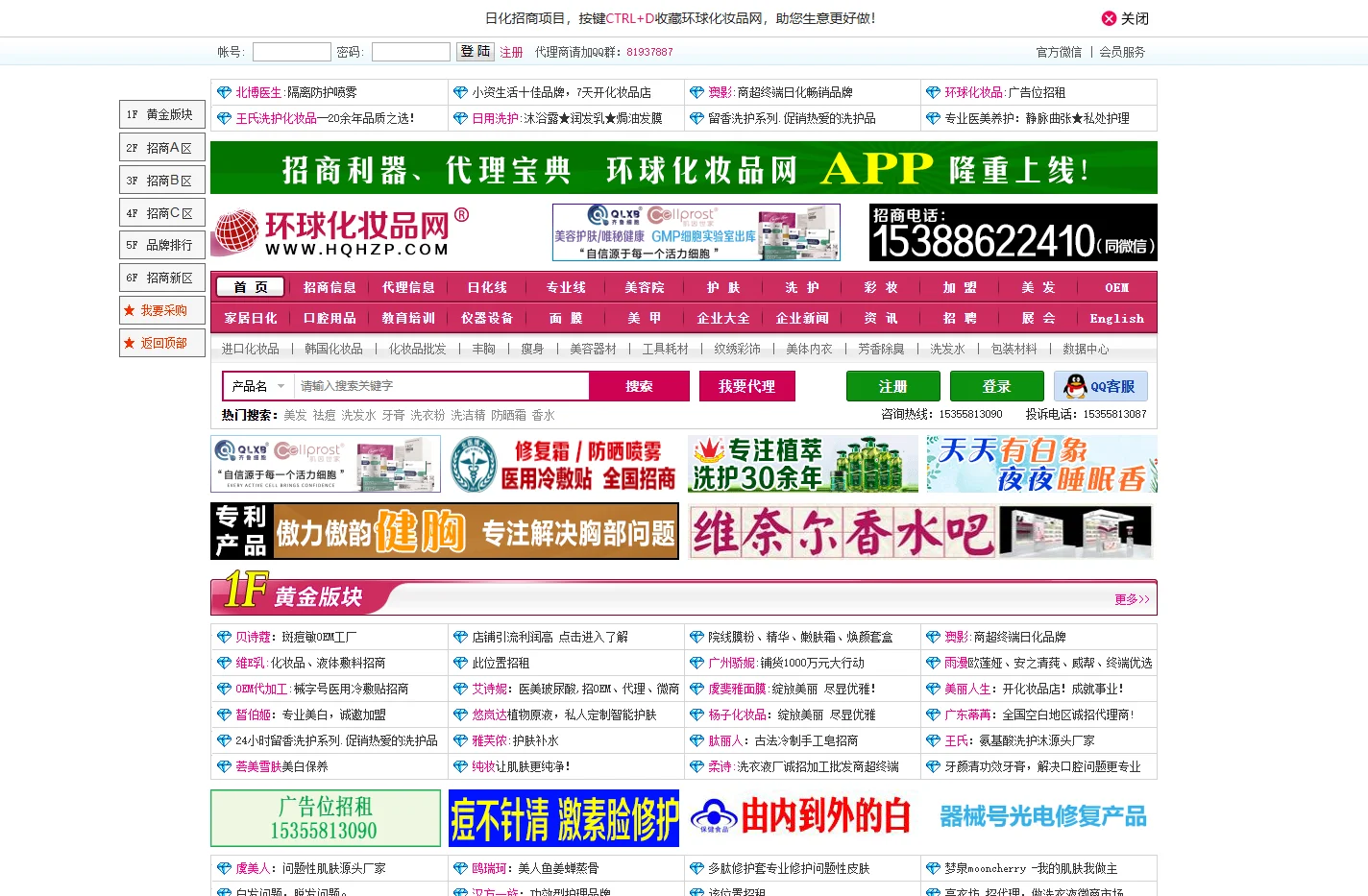This screenshot has width=1368, height=896.
Task: Click diamond icon beside 小资生活十佳品牌
Action: click(x=460, y=92)
